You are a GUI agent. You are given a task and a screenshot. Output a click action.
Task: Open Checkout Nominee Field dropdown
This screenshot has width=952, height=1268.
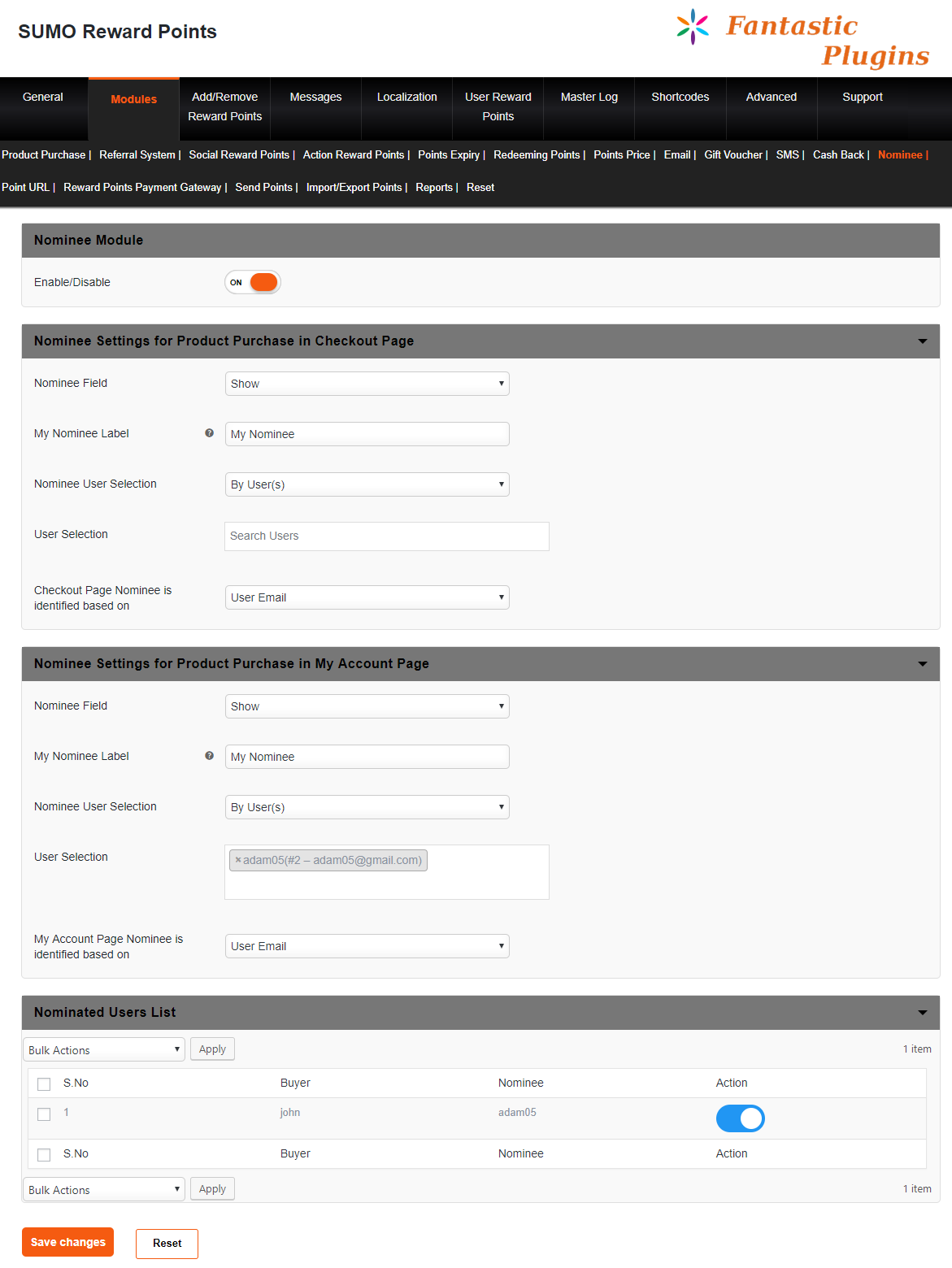(x=367, y=384)
